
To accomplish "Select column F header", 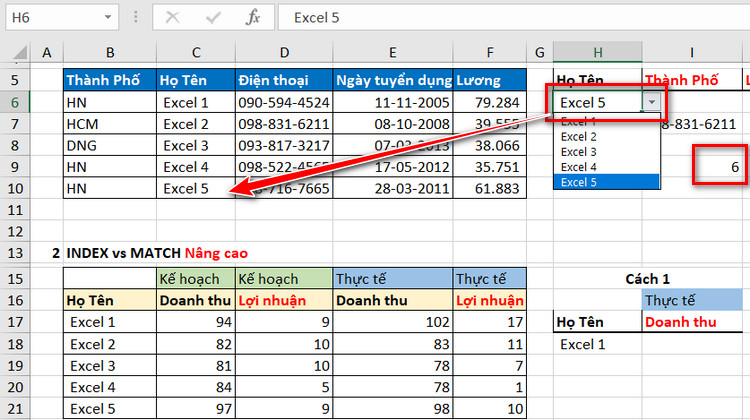I will (x=490, y=52).
